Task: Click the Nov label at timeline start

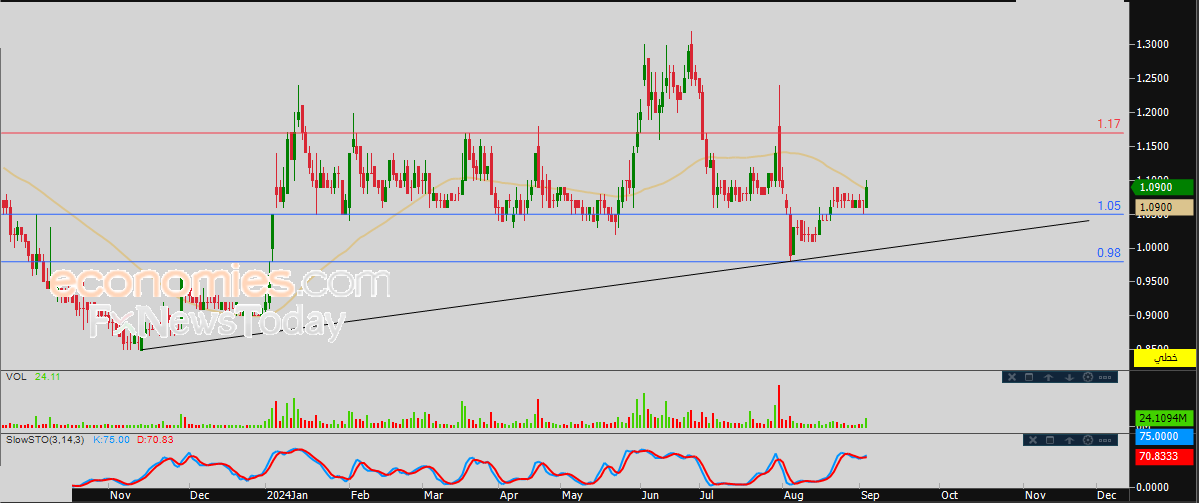Action: pos(120,495)
